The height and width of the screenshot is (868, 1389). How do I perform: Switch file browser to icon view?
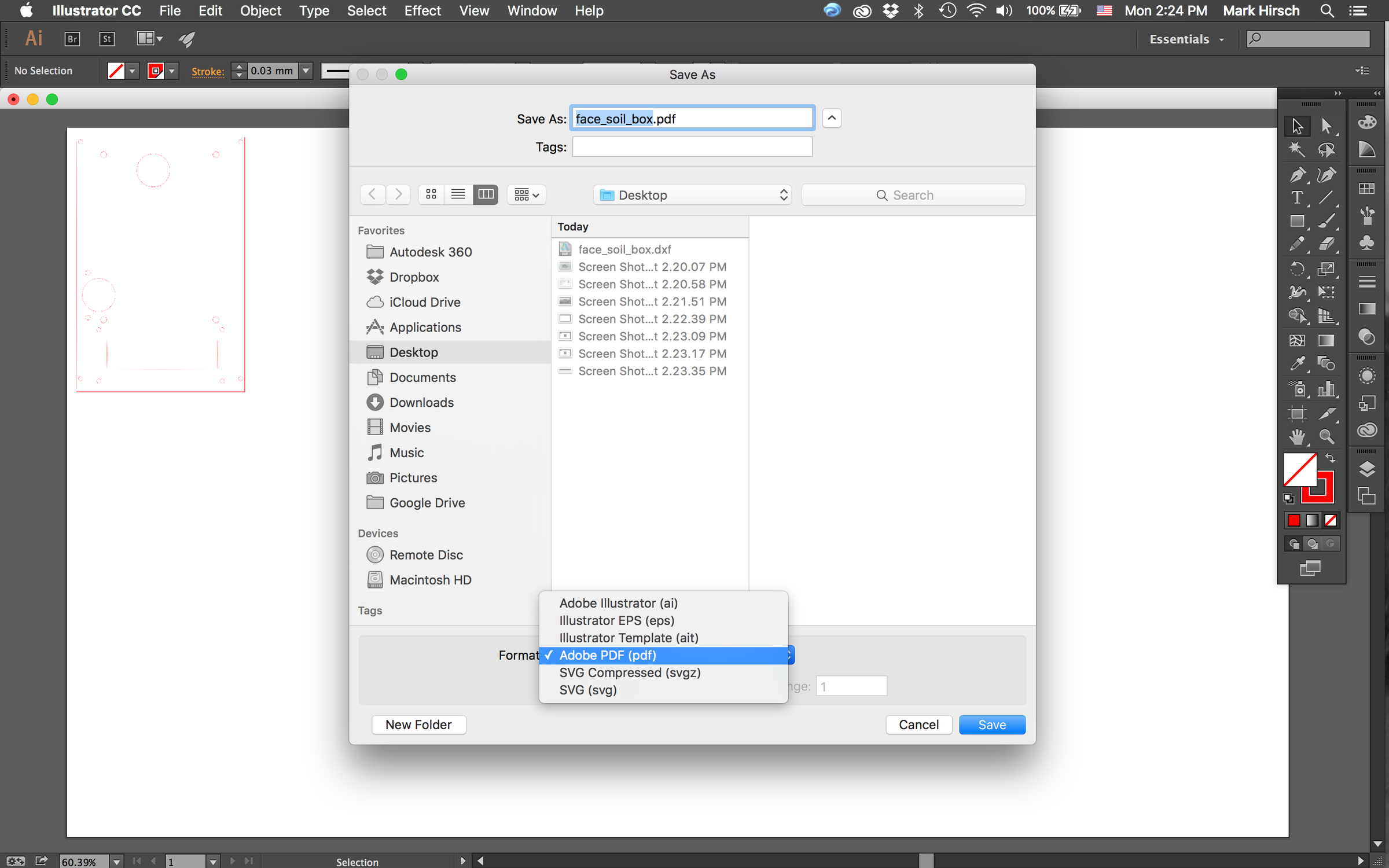(431, 194)
